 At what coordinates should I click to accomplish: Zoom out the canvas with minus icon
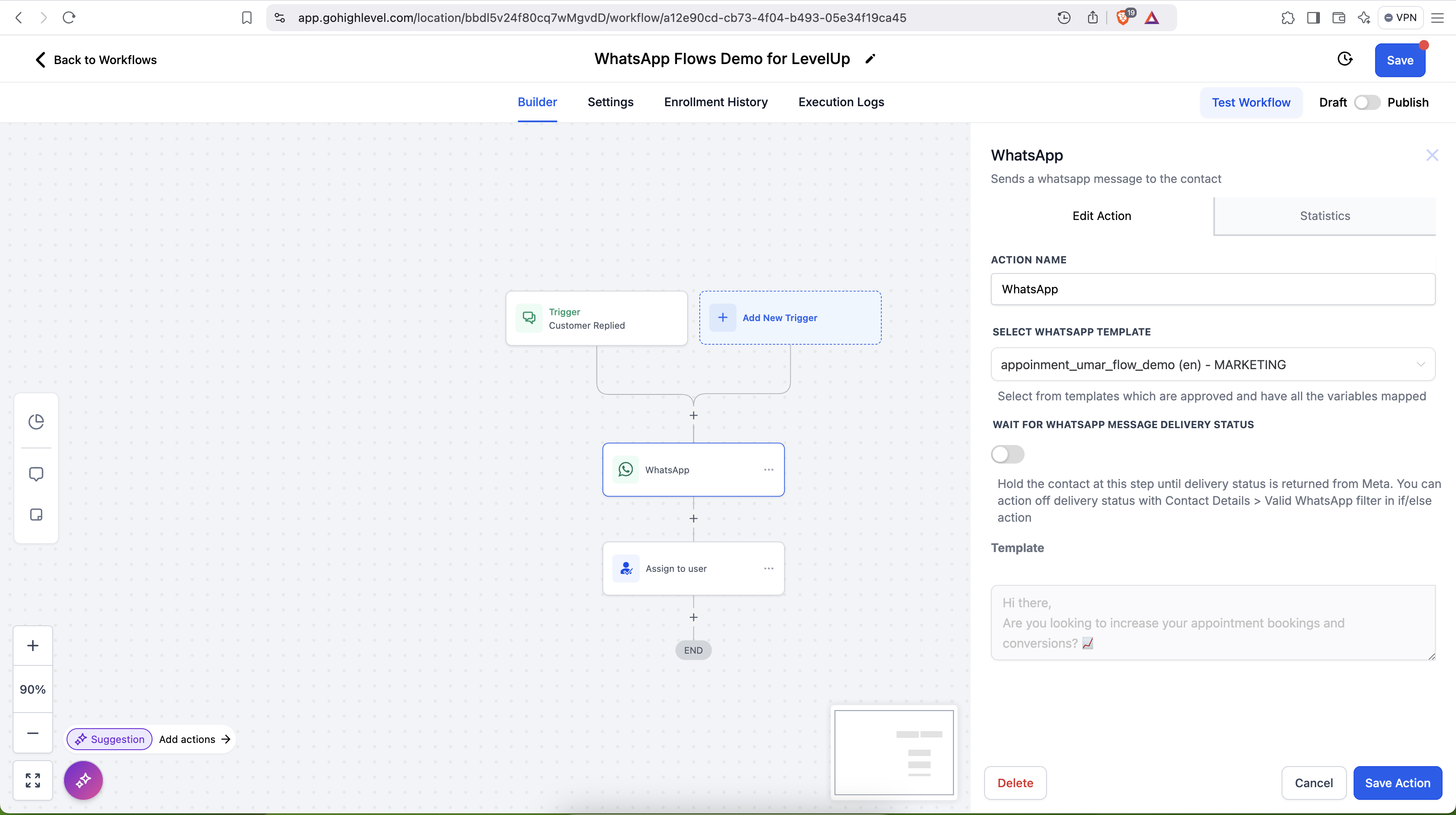coord(33,733)
